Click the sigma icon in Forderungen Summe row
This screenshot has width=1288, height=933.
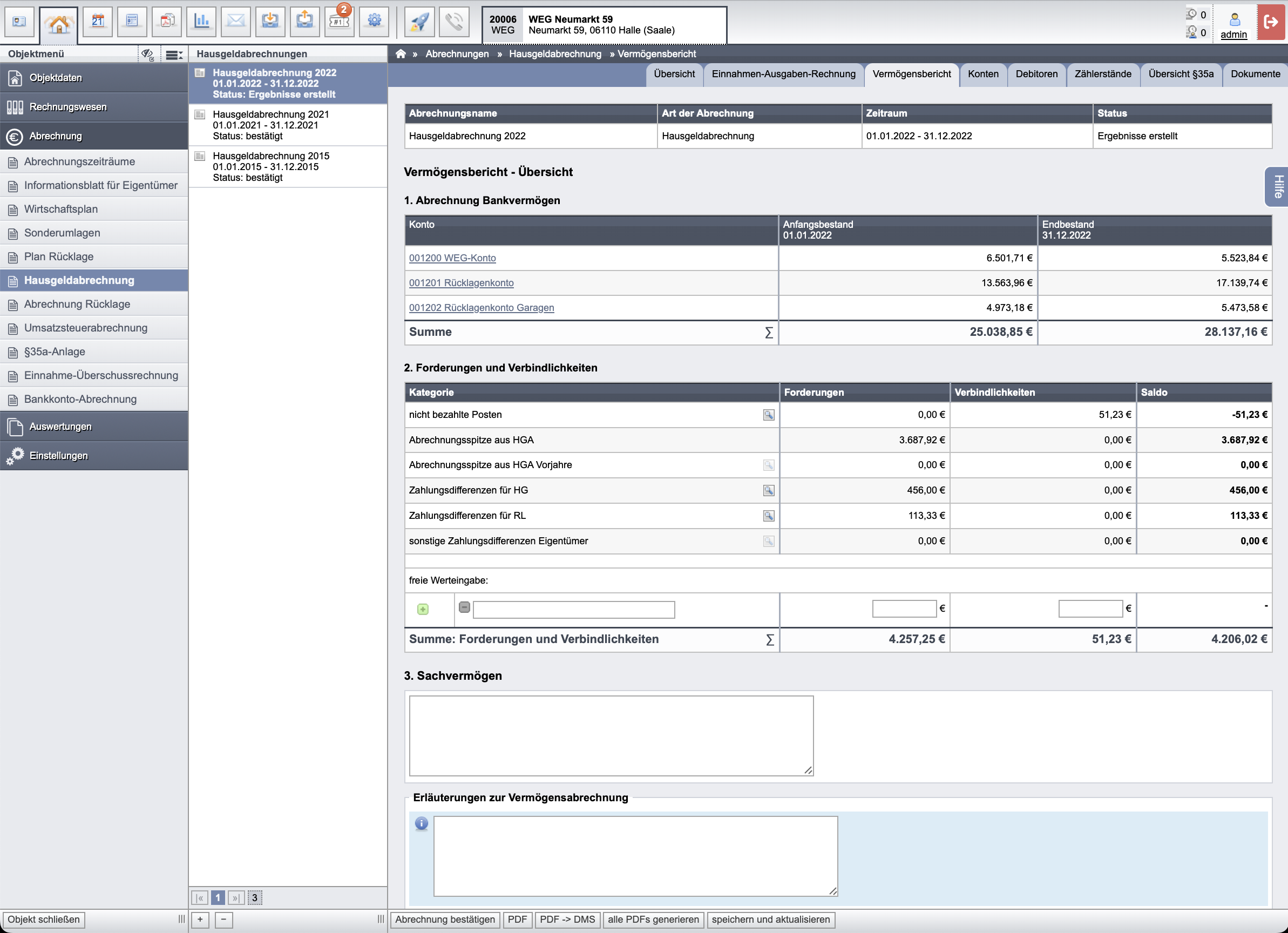[x=769, y=640]
